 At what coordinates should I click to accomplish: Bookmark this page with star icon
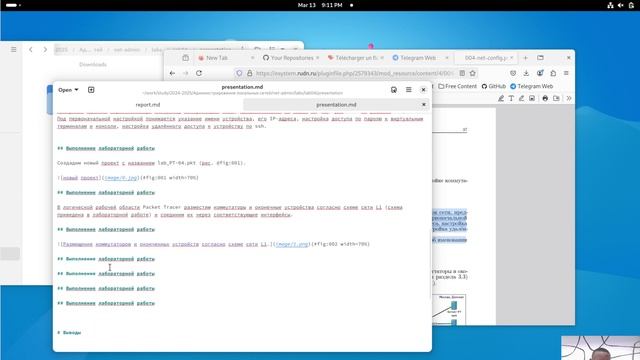click(473, 73)
